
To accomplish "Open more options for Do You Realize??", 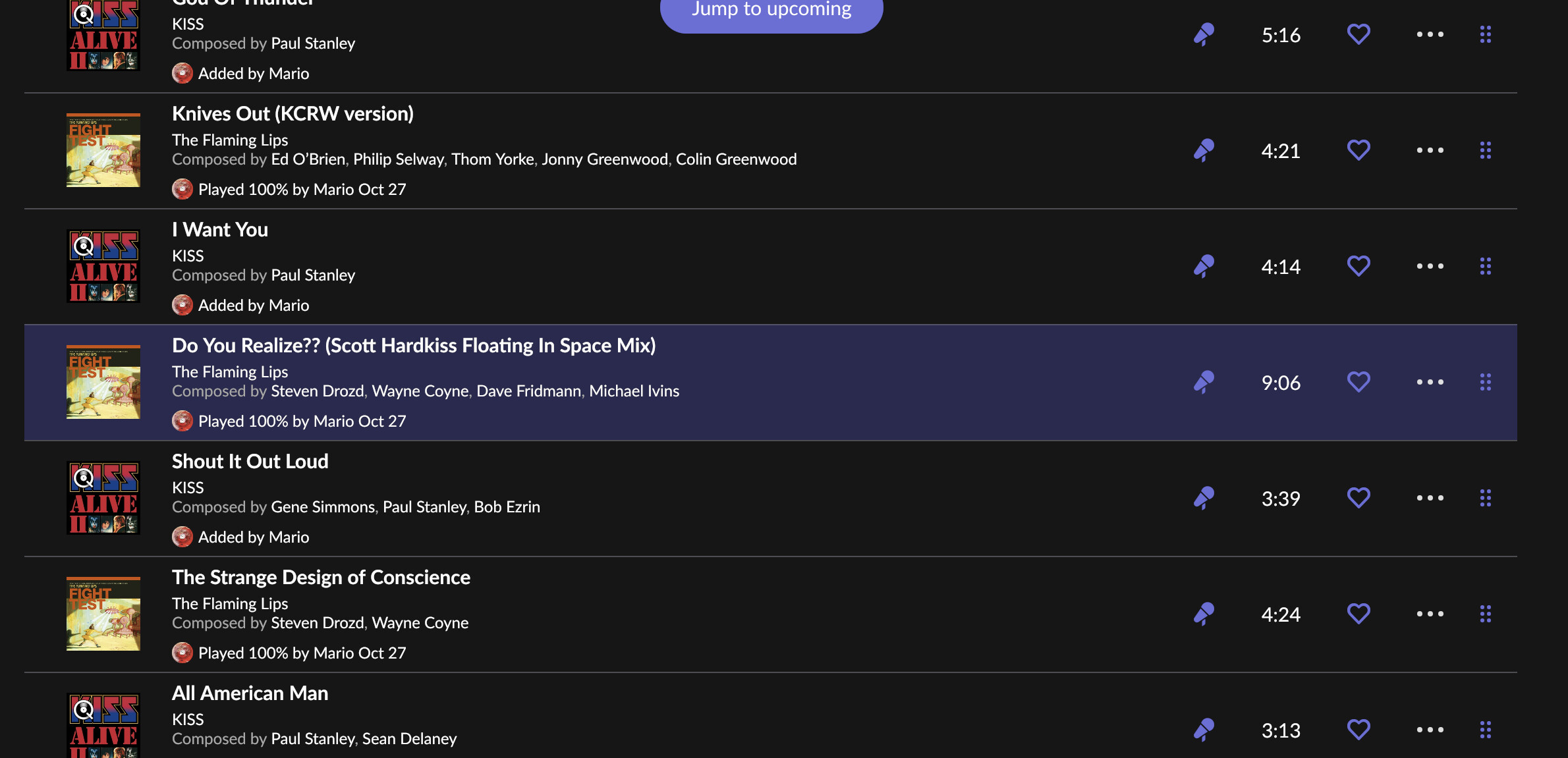I will point(1430,382).
